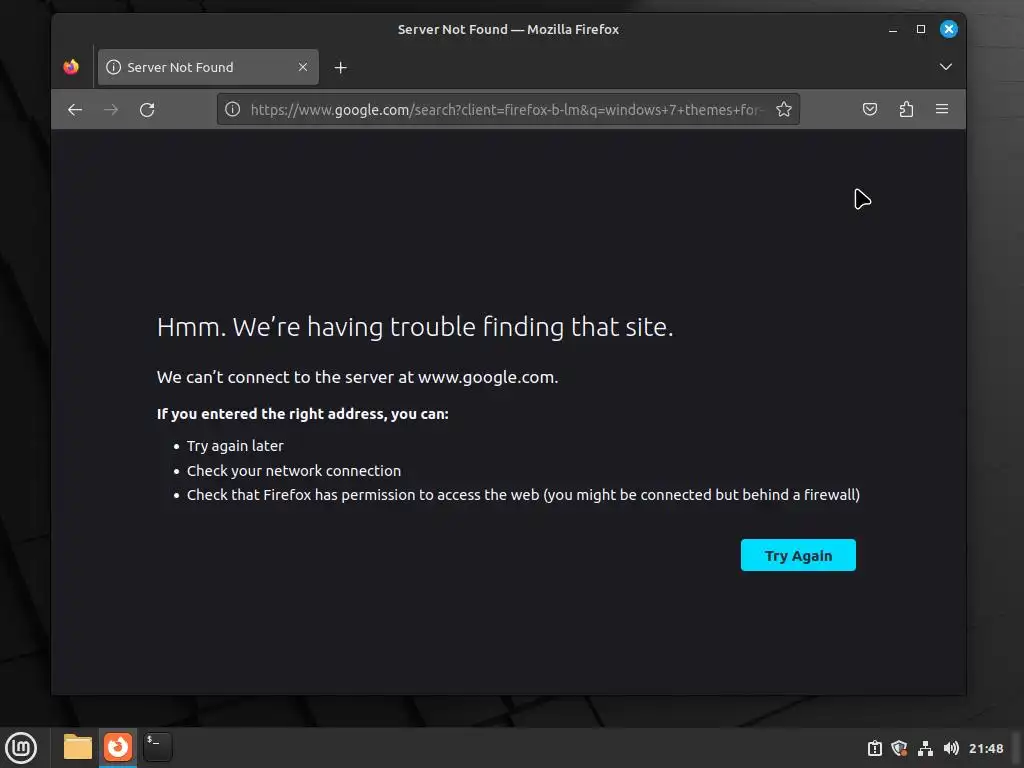The width and height of the screenshot is (1024, 768).
Task: Click window title Server Not Found — Mozilla Firefox
Action: tap(508, 29)
